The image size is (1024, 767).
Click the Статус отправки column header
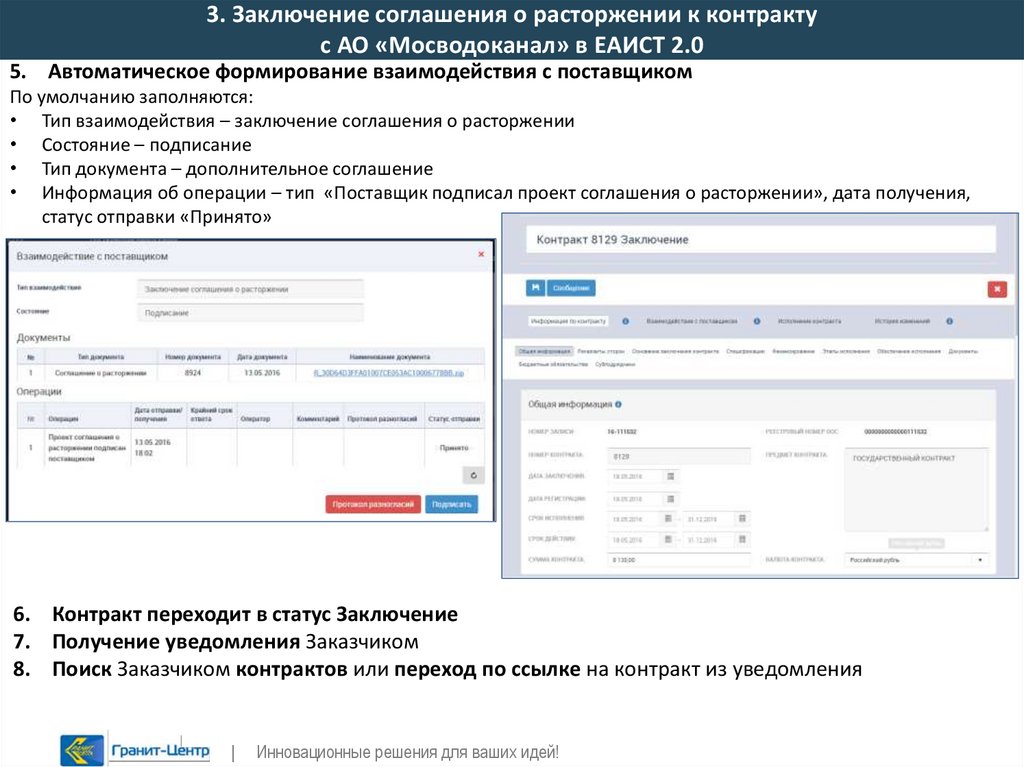[454, 419]
